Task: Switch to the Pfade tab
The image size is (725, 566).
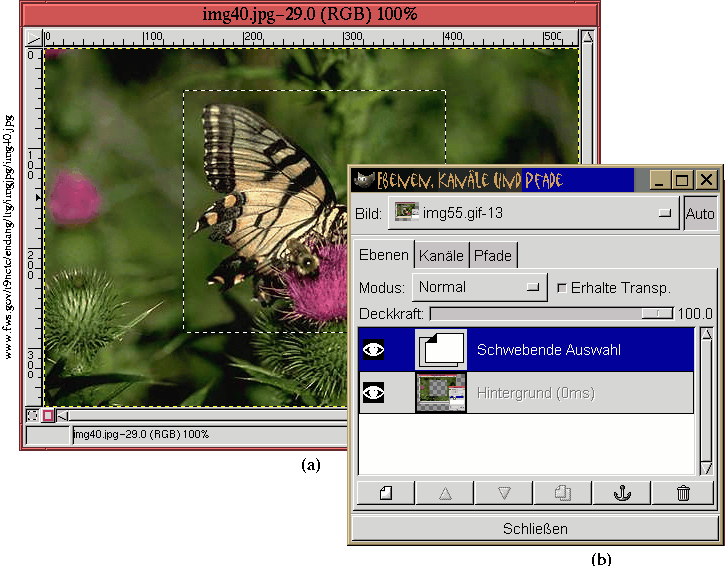Action: pos(492,256)
